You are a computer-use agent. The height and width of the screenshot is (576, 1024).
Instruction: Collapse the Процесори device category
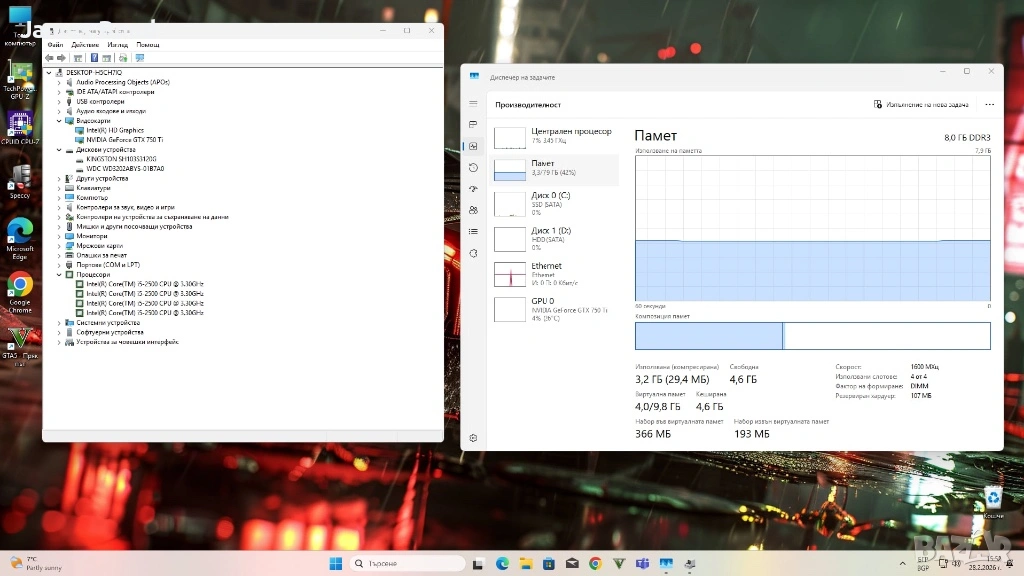(x=59, y=274)
